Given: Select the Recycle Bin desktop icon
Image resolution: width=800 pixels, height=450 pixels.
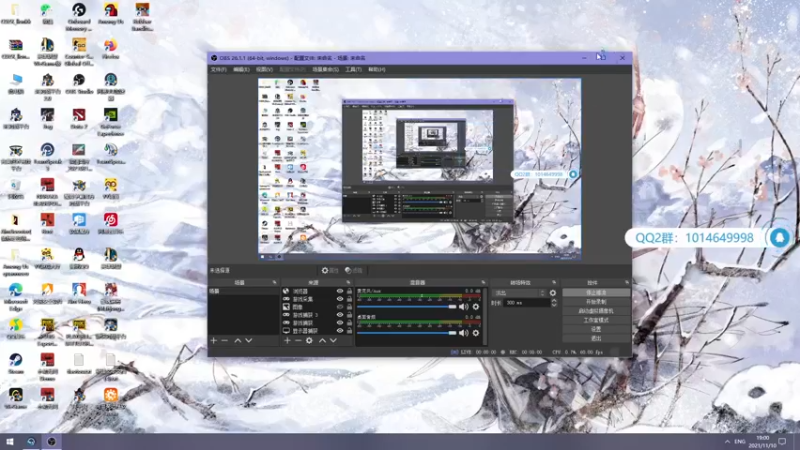Looking at the screenshot, I should 15,189.
